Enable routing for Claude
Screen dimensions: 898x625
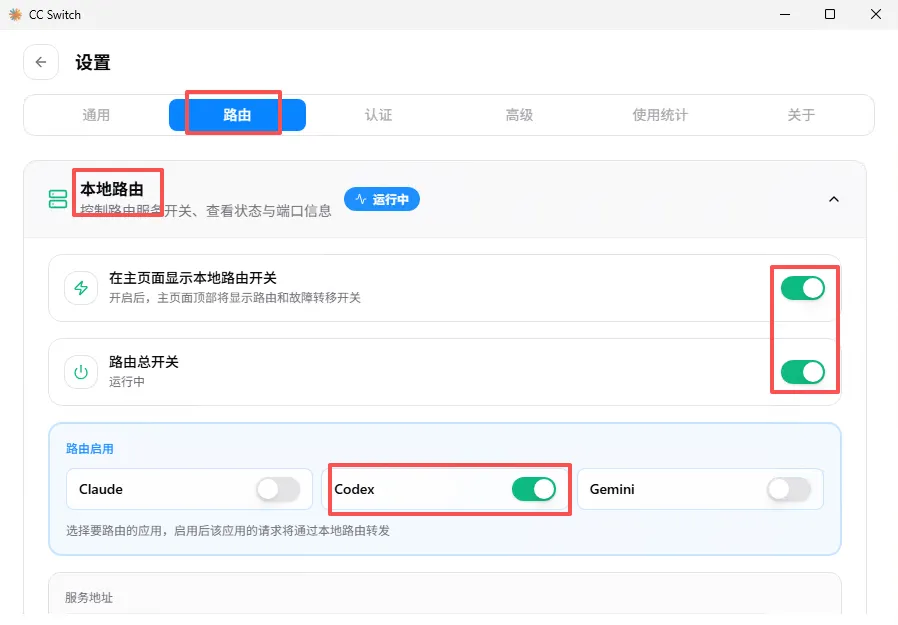pyautogui.click(x=278, y=489)
